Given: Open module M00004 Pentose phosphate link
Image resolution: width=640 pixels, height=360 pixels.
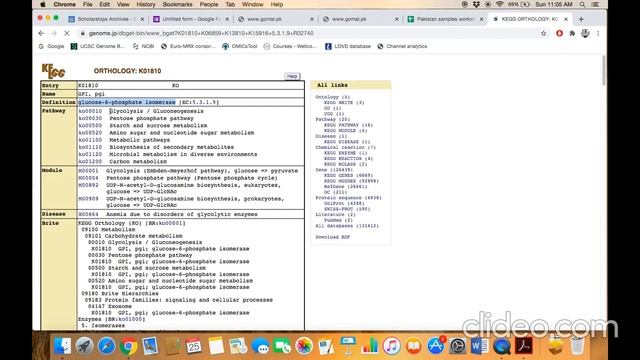Looking at the screenshot, I should point(89,178).
